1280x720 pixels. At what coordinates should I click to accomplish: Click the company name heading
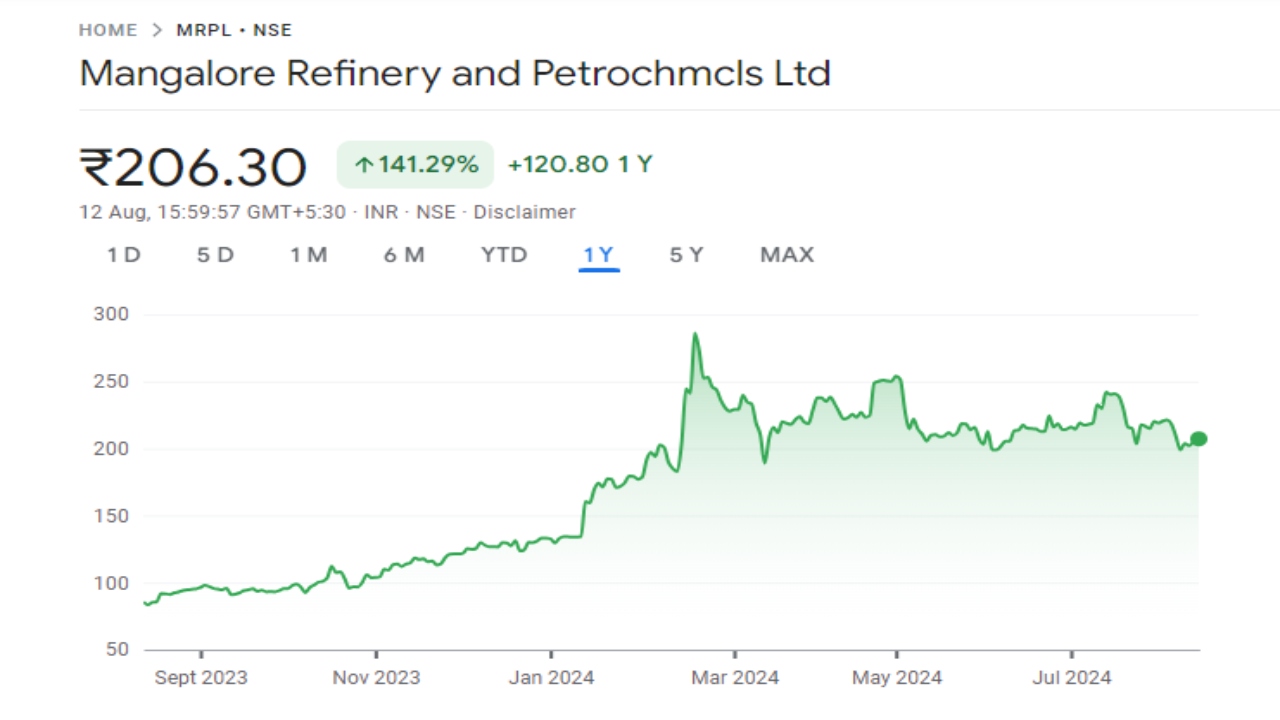455,73
